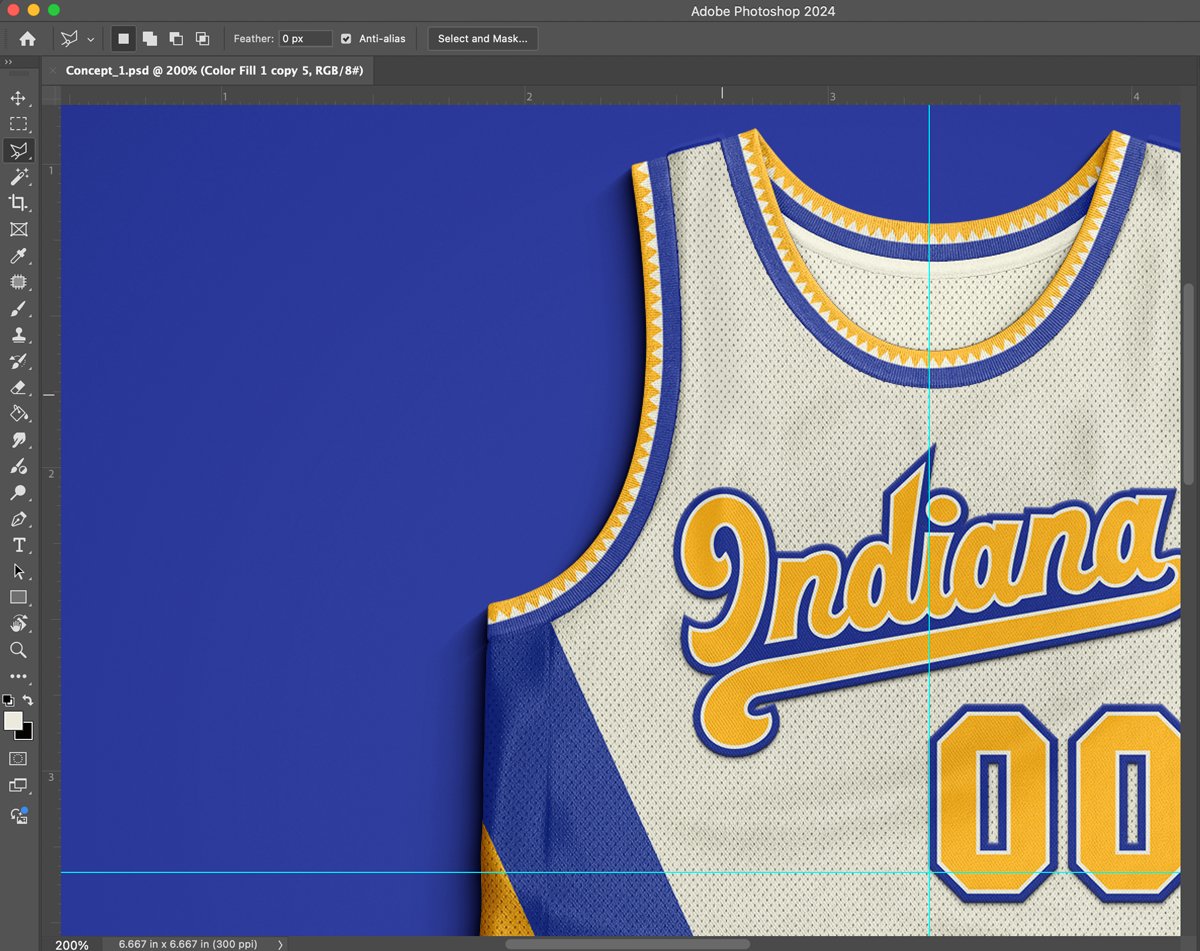Switch to the Concept_1.psd document tab
The height and width of the screenshot is (951, 1200).
tap(214, 70)
